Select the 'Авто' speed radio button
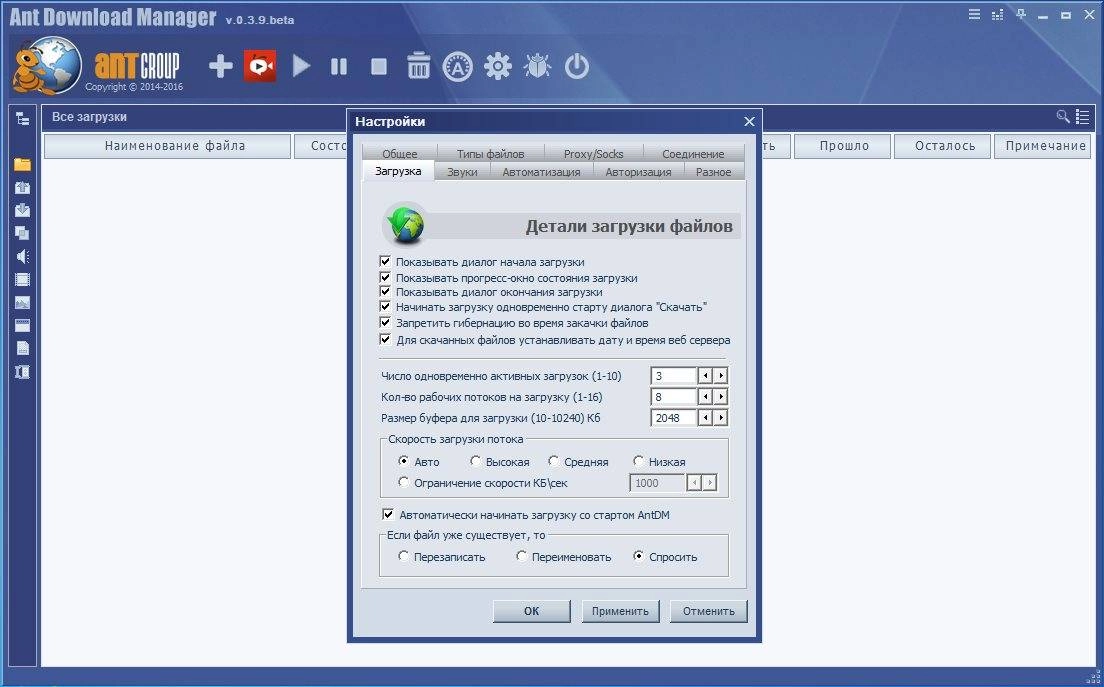The width and height of the screenshot is (1104, 687). tap(403, 461)
